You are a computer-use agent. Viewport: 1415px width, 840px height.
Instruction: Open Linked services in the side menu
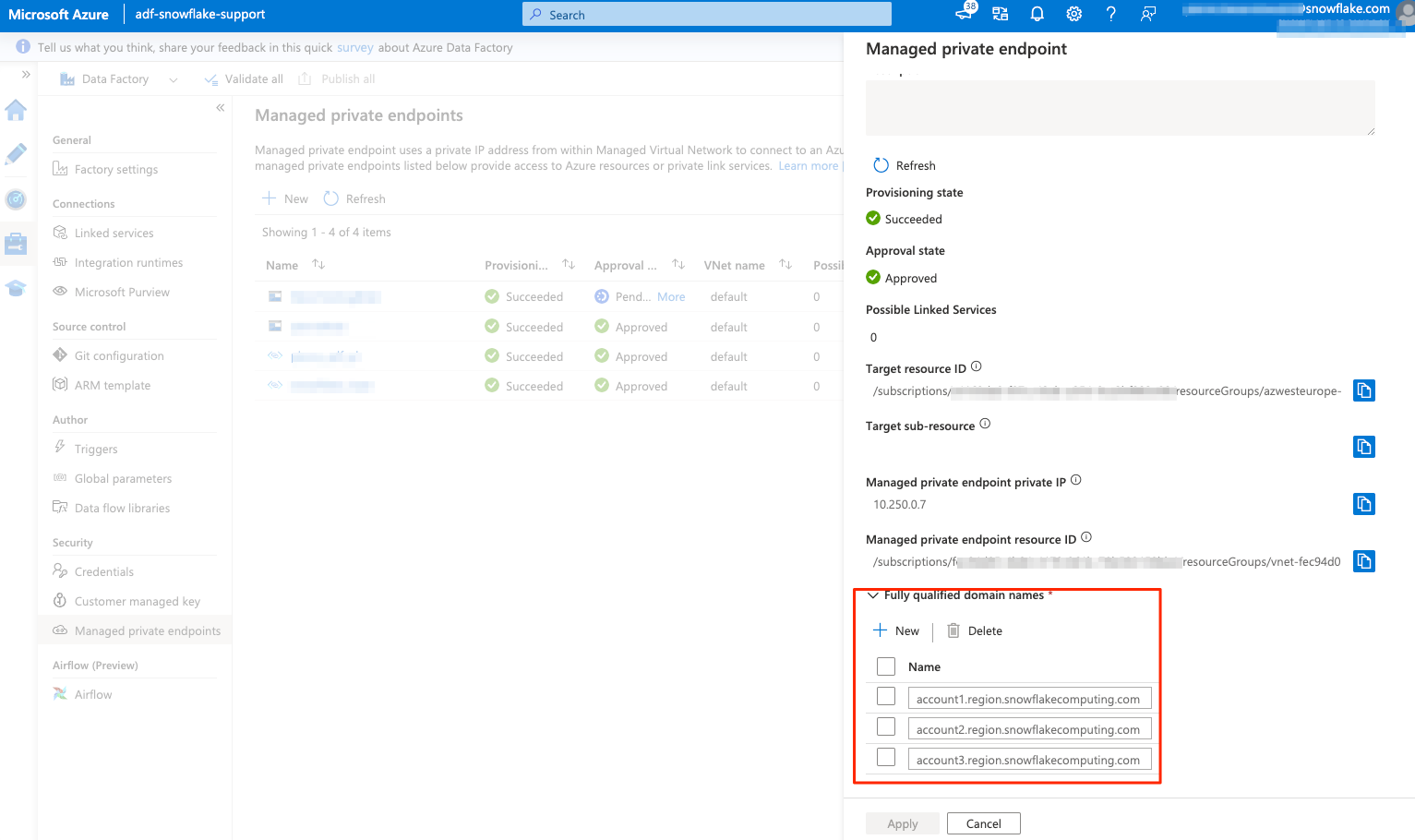tap(114, 234)
